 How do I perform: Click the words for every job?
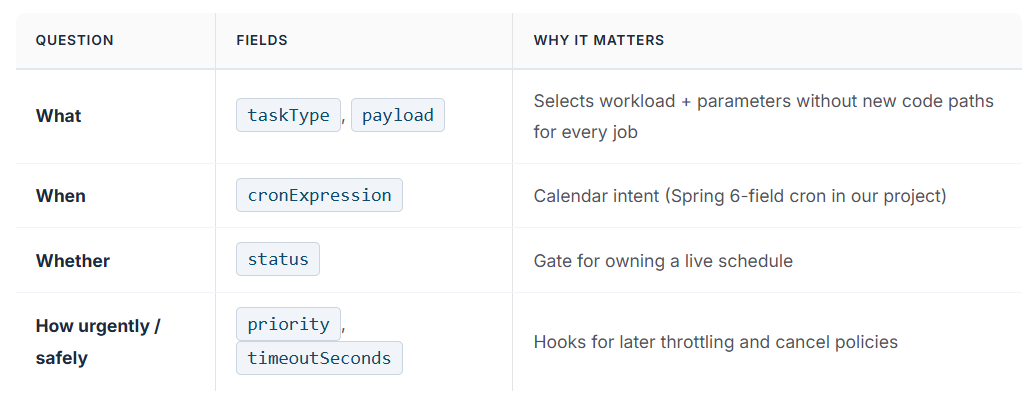tap(586, 132)
